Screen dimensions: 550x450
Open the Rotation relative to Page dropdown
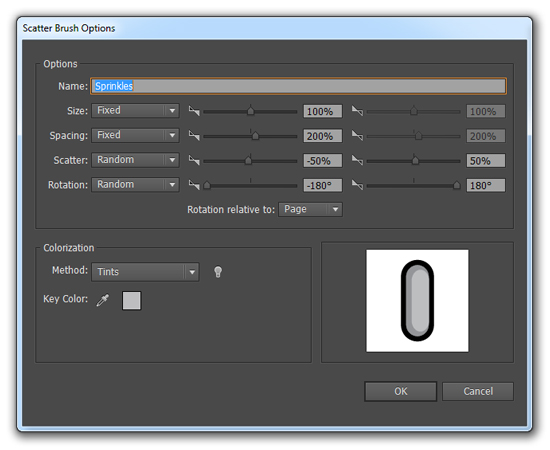(x=310, y=209)
